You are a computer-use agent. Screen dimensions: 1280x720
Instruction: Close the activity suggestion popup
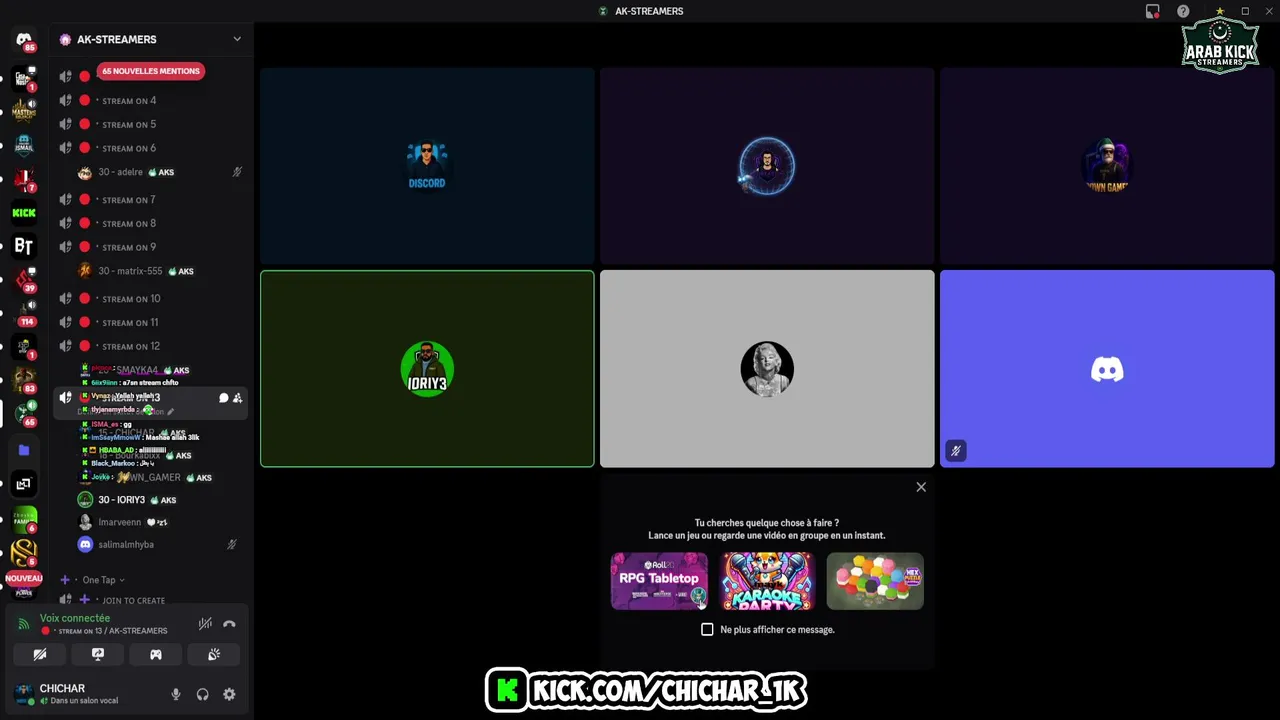[921, 487]
